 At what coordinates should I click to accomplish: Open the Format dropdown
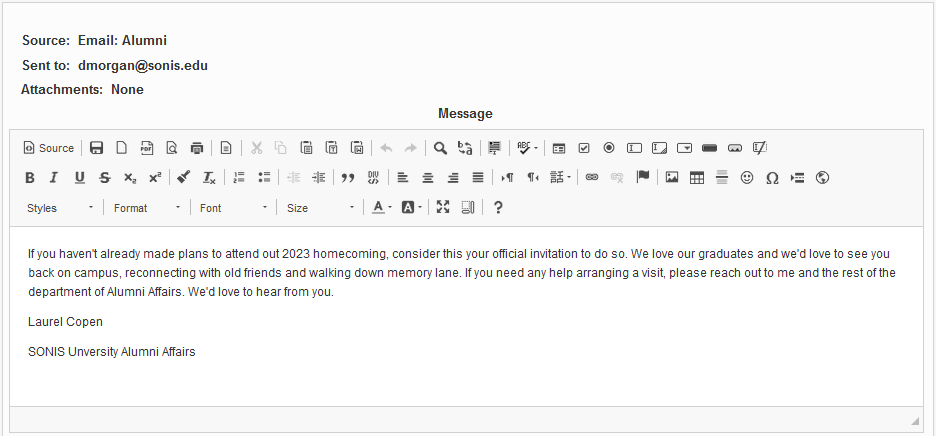[x=147, y=208]
